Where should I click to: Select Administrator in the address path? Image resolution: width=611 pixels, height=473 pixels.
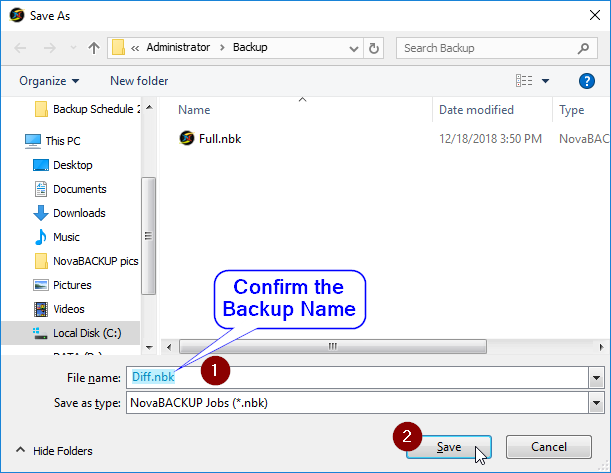[x=178, y=48]
